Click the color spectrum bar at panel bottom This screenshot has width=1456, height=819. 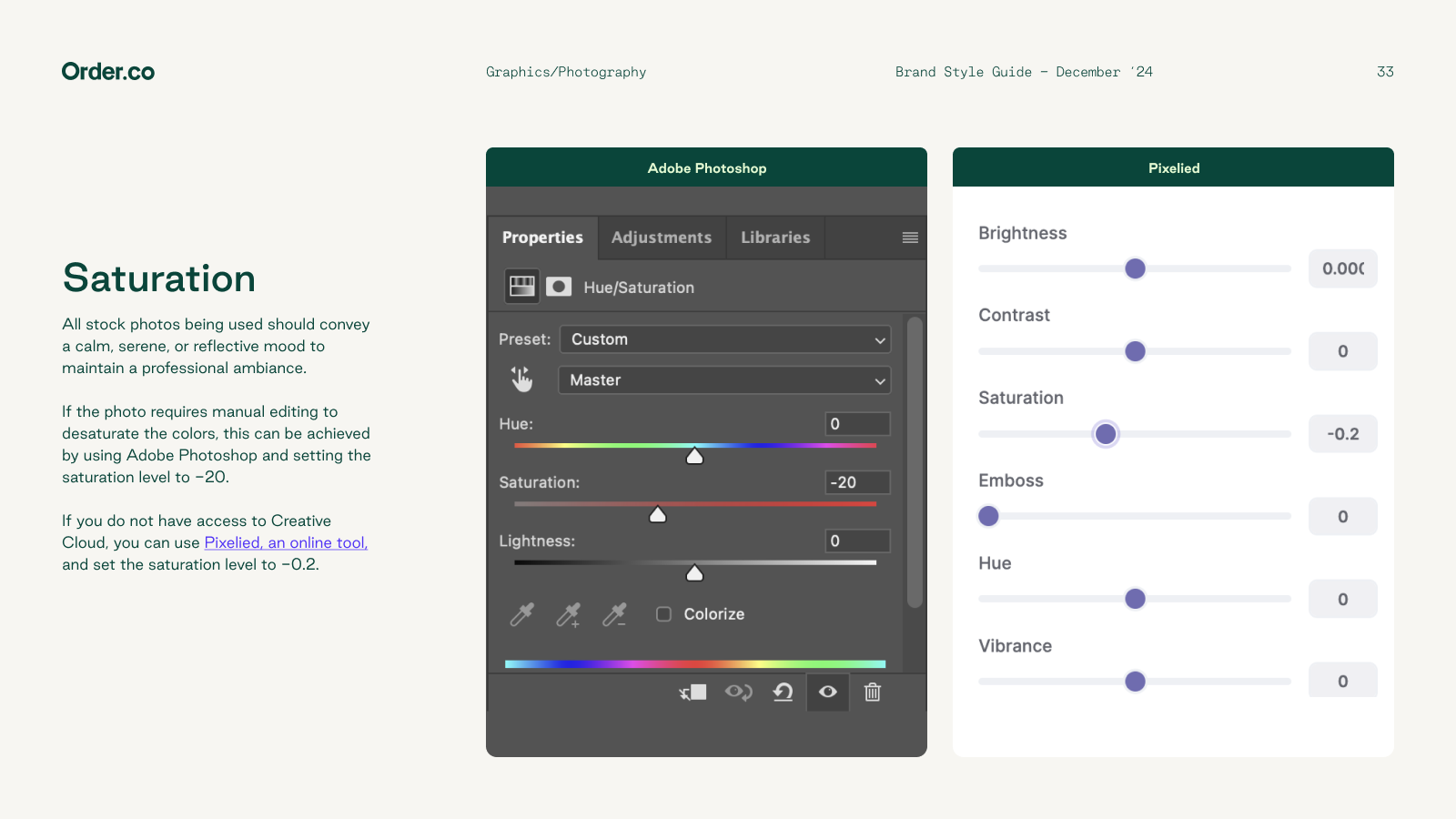pyautogui.click(x=695, y=664)
